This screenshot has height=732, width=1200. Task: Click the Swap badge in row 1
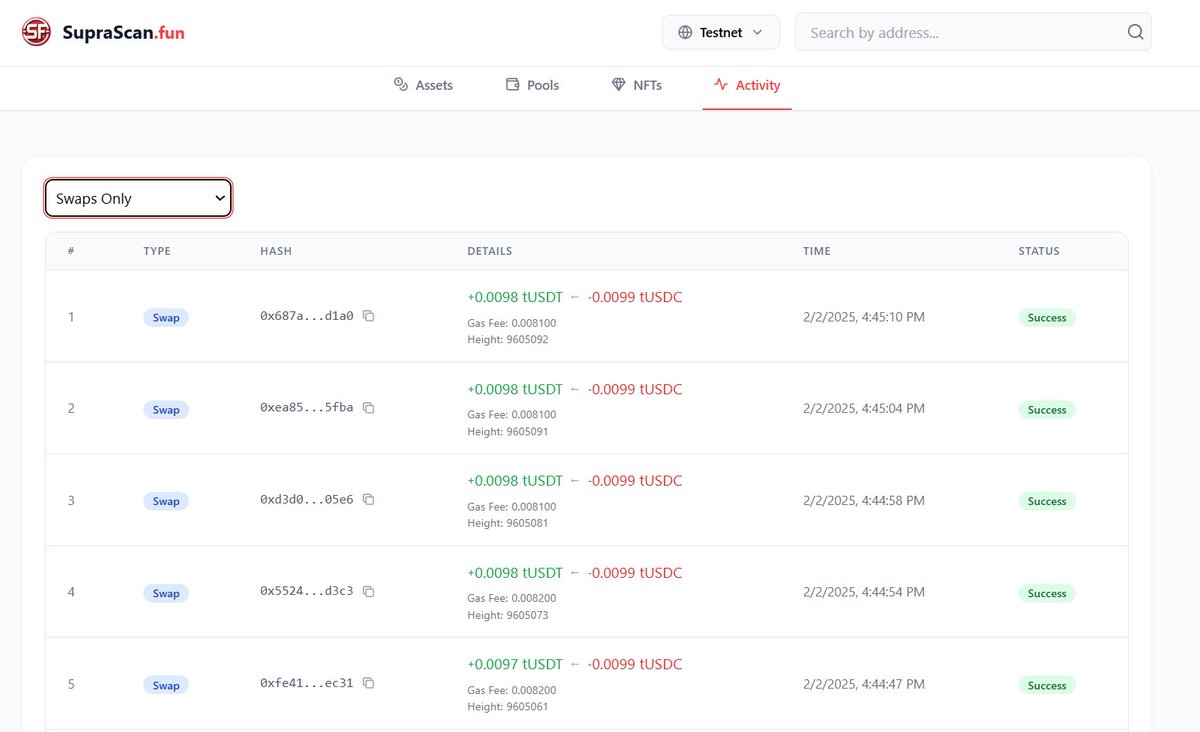click(x=166, y=317)
